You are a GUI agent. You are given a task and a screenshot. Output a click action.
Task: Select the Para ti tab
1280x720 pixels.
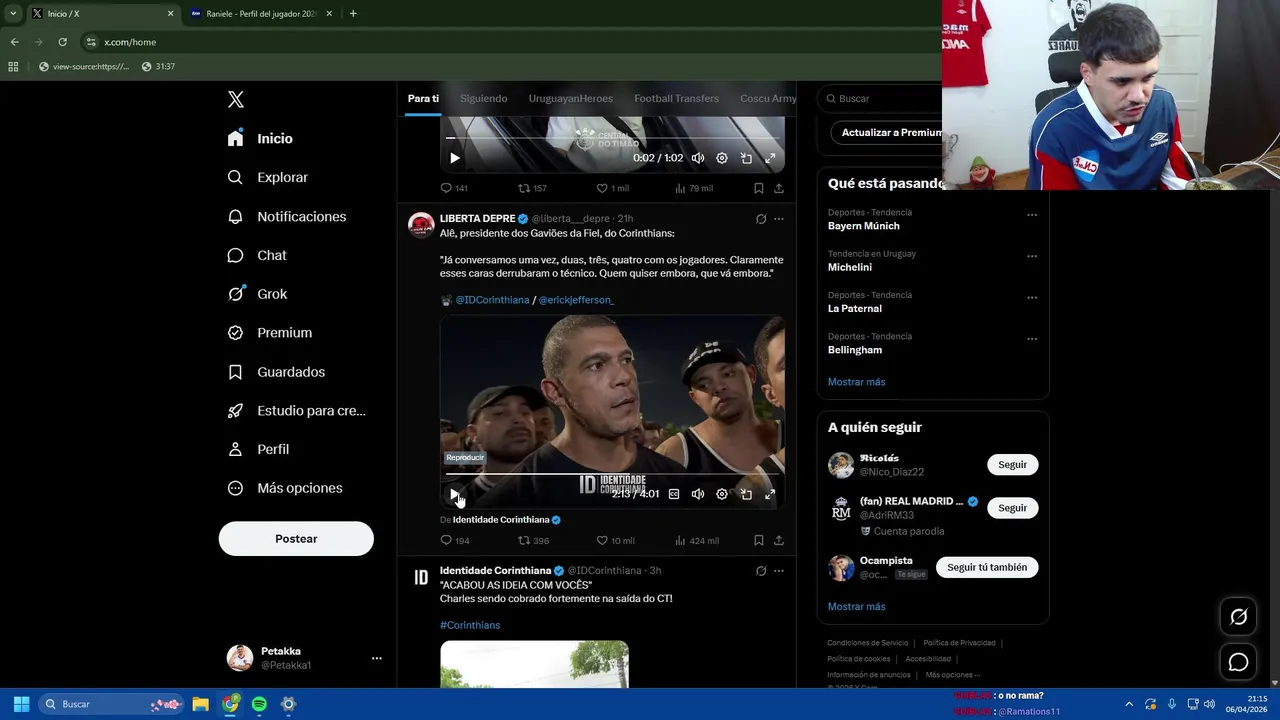coord(423,98)
